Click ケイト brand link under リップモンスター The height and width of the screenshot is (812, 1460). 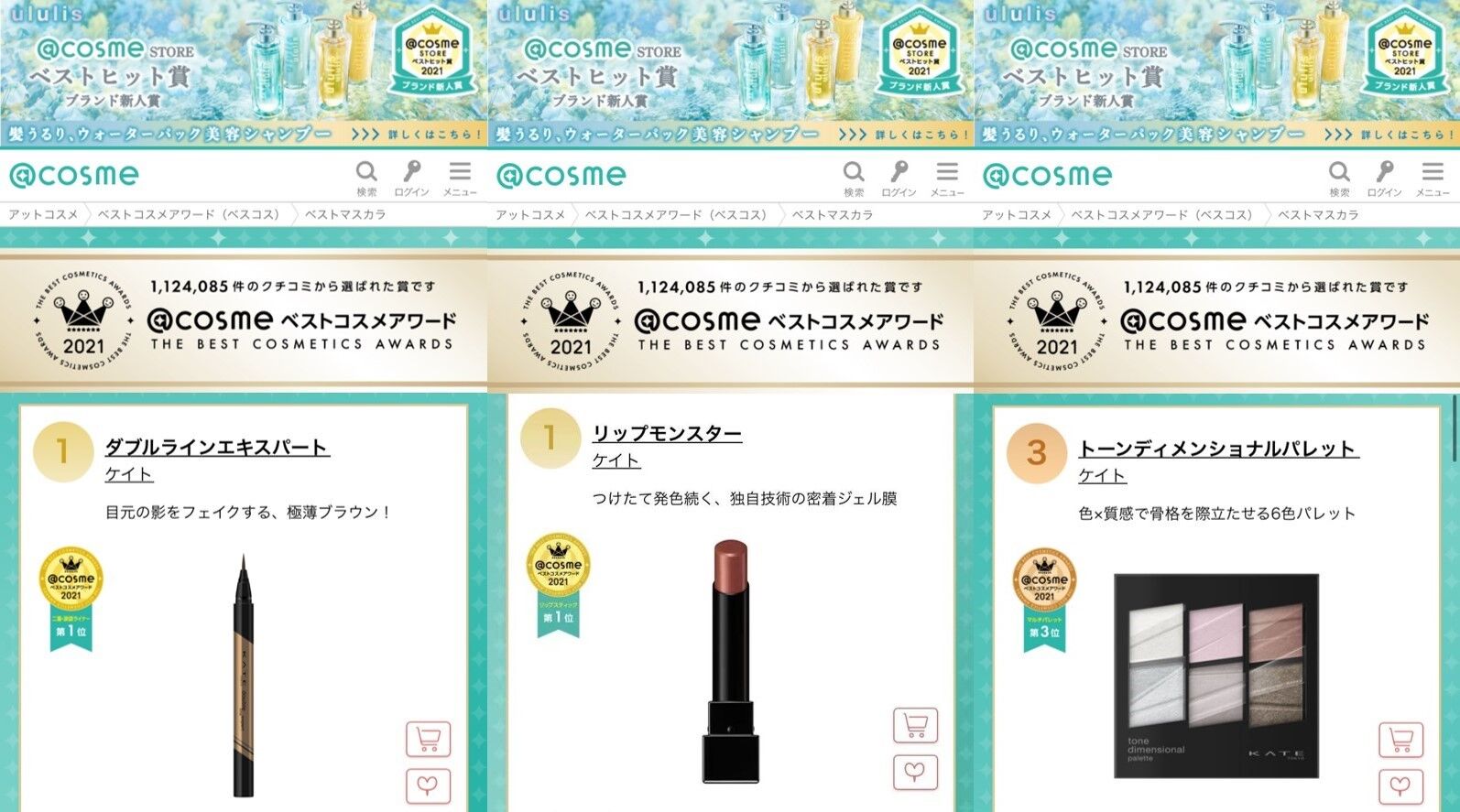pyautogui.click(x=616, y=460)
